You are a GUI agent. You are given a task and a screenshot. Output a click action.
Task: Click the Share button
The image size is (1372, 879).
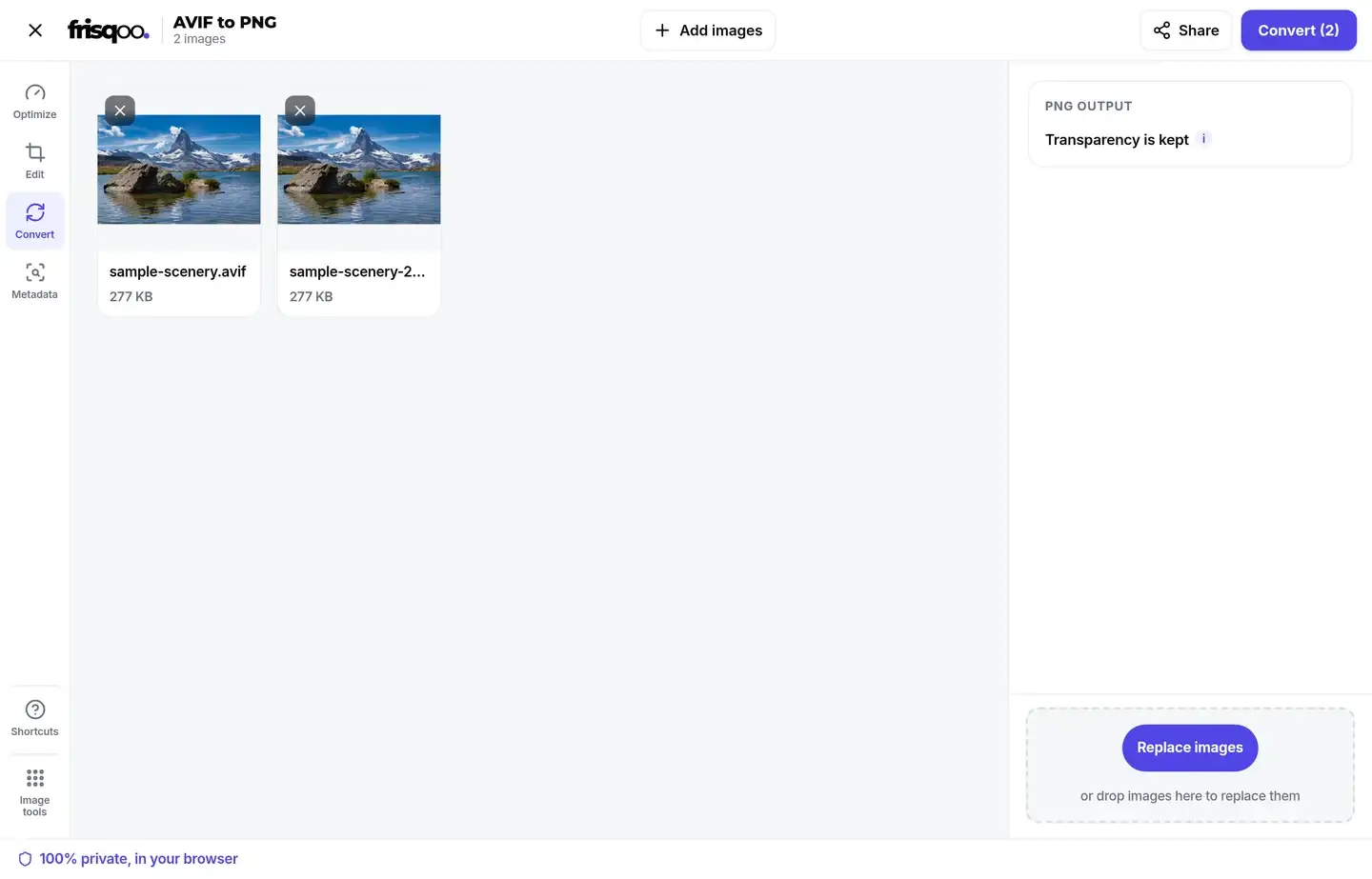[x=1186, y=30]
